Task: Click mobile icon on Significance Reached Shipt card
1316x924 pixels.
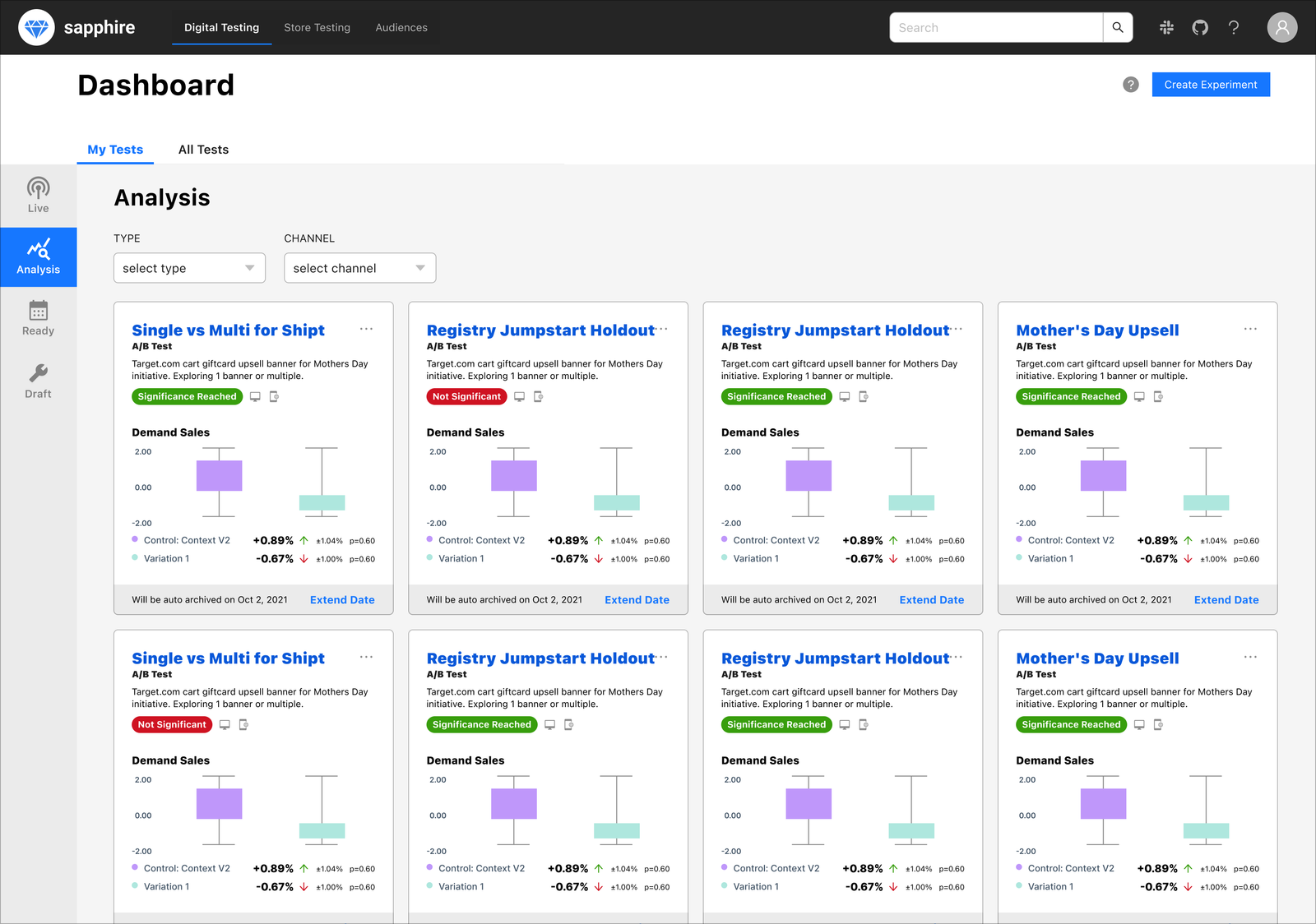Action: [x=274, y=396]
